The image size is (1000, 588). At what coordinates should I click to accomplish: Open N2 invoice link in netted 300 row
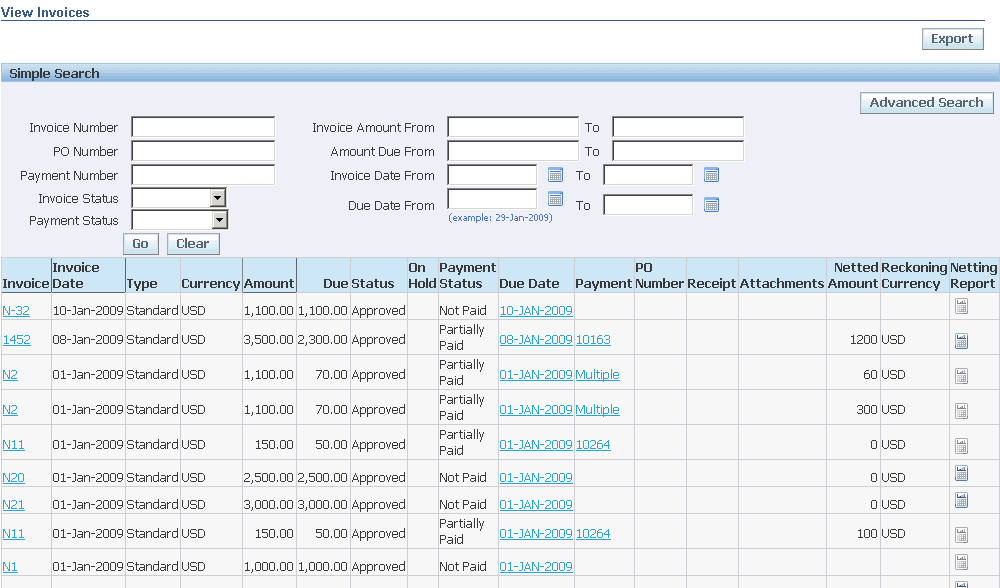[x=10, y=409]
